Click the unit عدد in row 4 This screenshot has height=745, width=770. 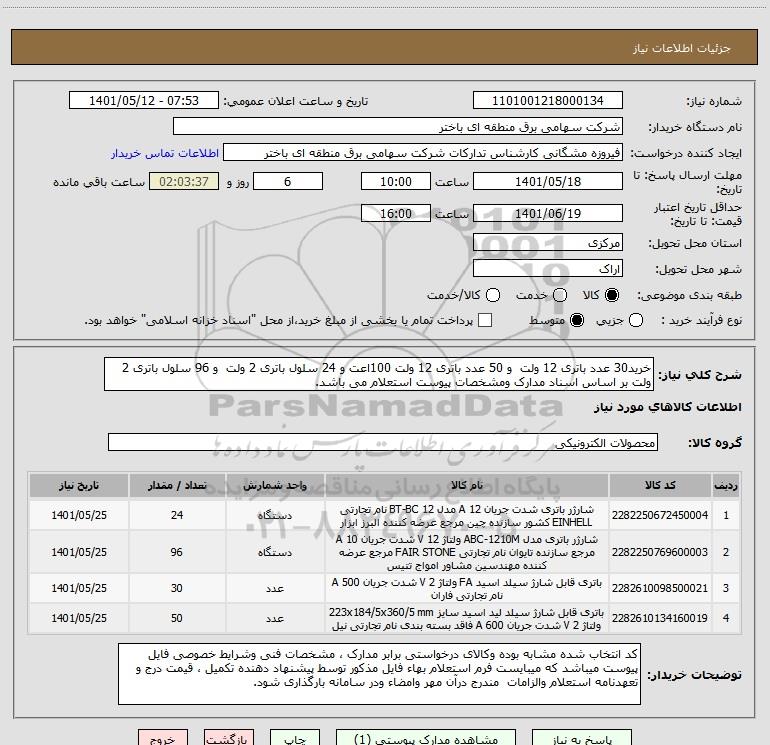point(275,618)
